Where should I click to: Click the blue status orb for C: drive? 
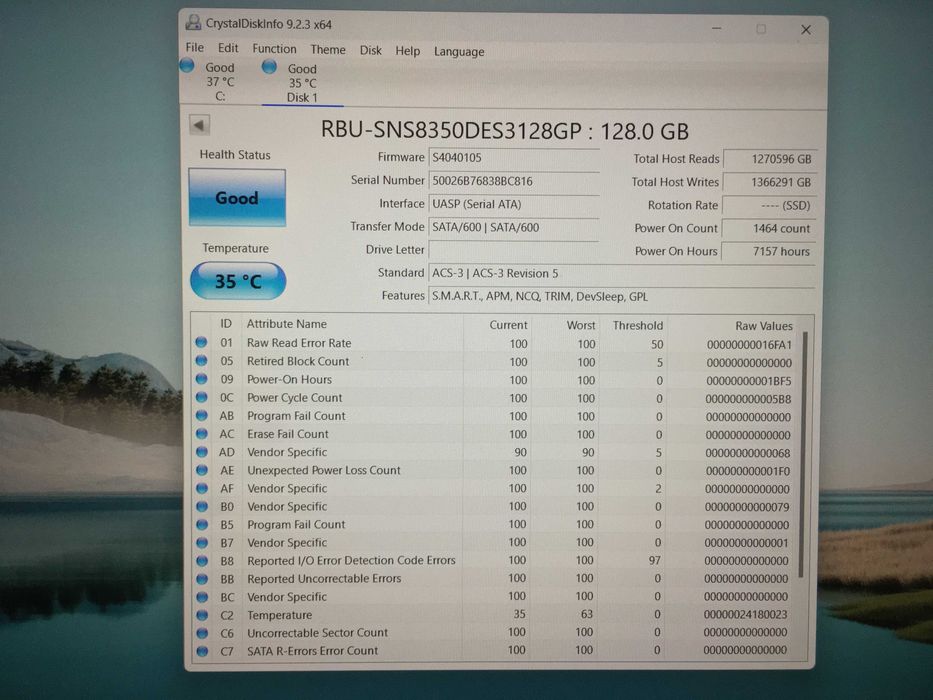pyautogui.click(x=187, y=65)
